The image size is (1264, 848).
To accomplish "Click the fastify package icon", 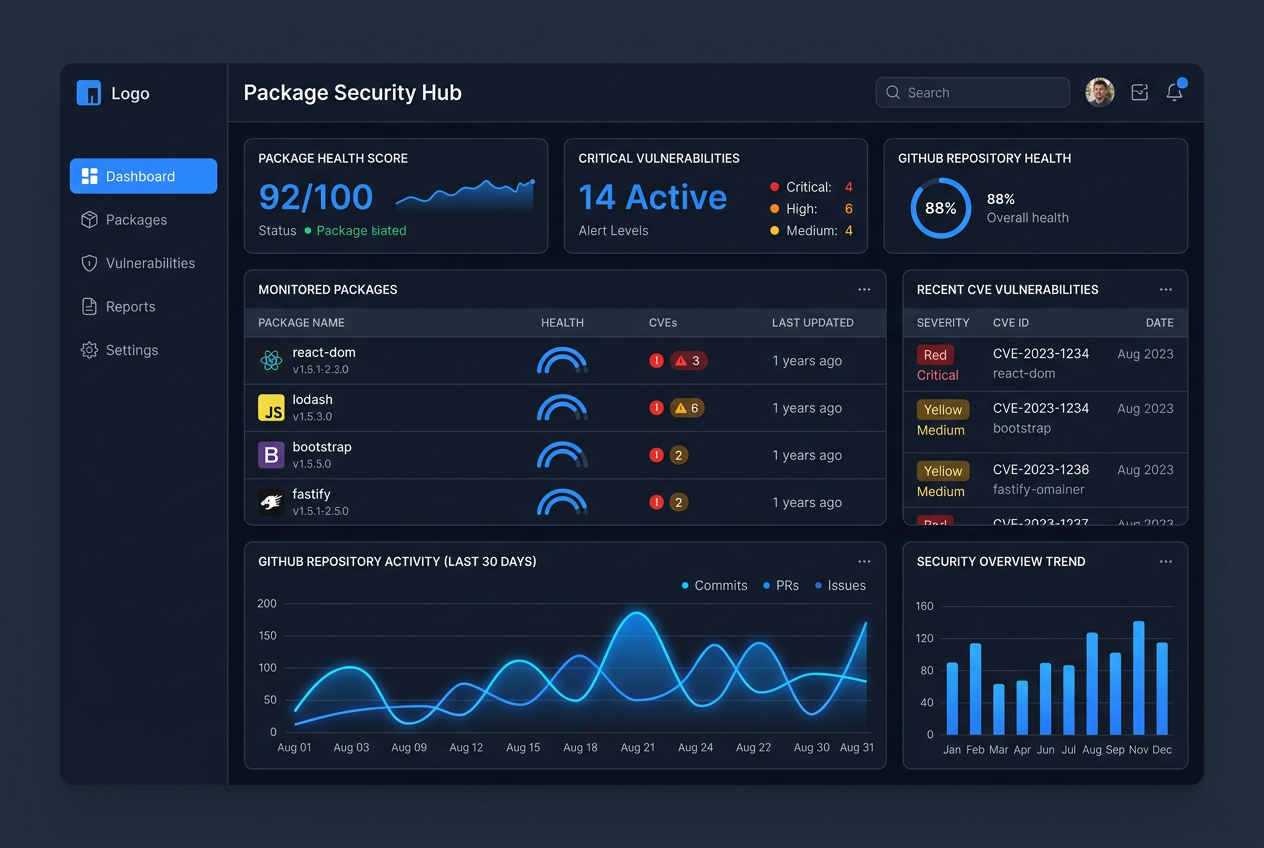I will (x=271, y=502).
